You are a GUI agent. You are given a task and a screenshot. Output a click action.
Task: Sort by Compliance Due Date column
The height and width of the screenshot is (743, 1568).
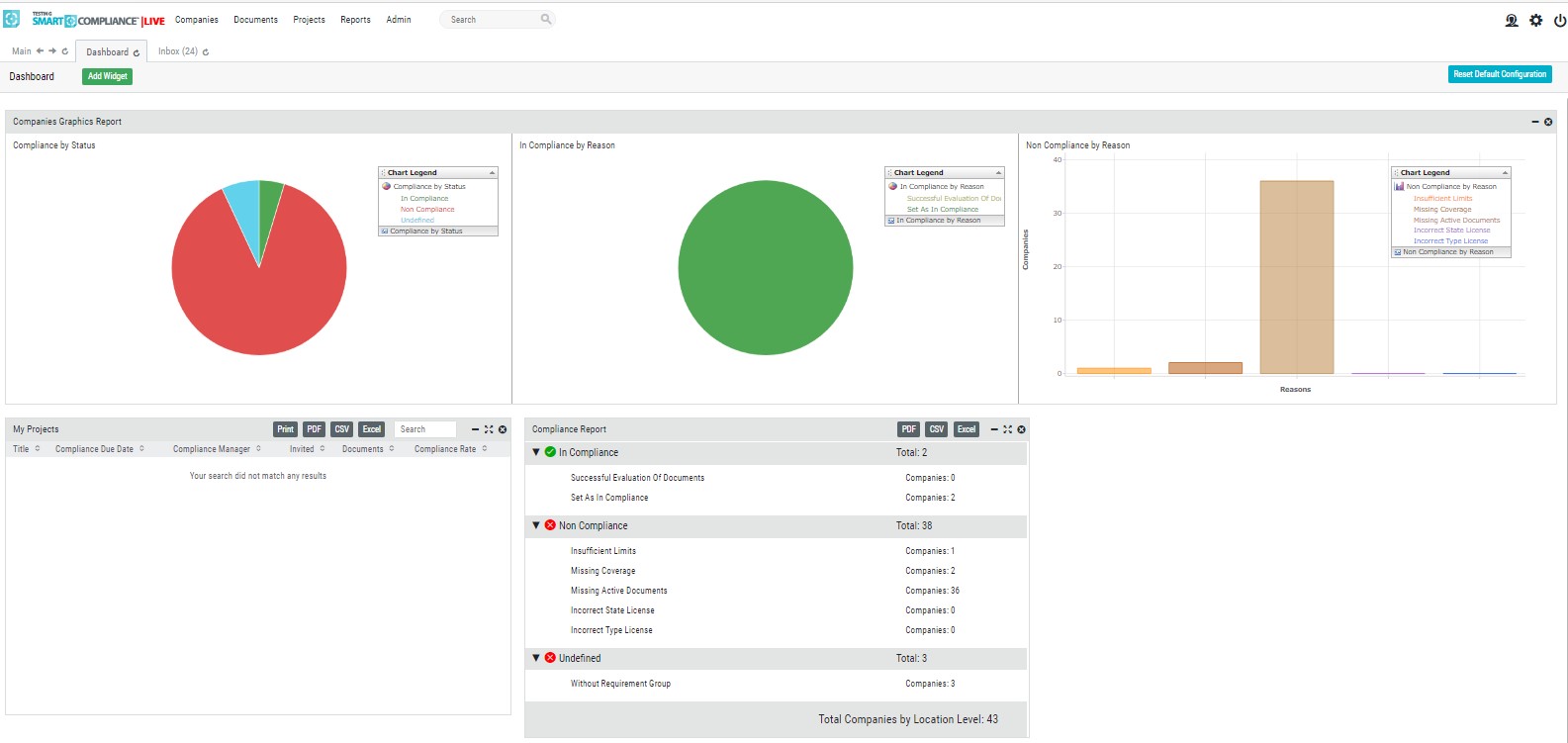coord(100,449)
